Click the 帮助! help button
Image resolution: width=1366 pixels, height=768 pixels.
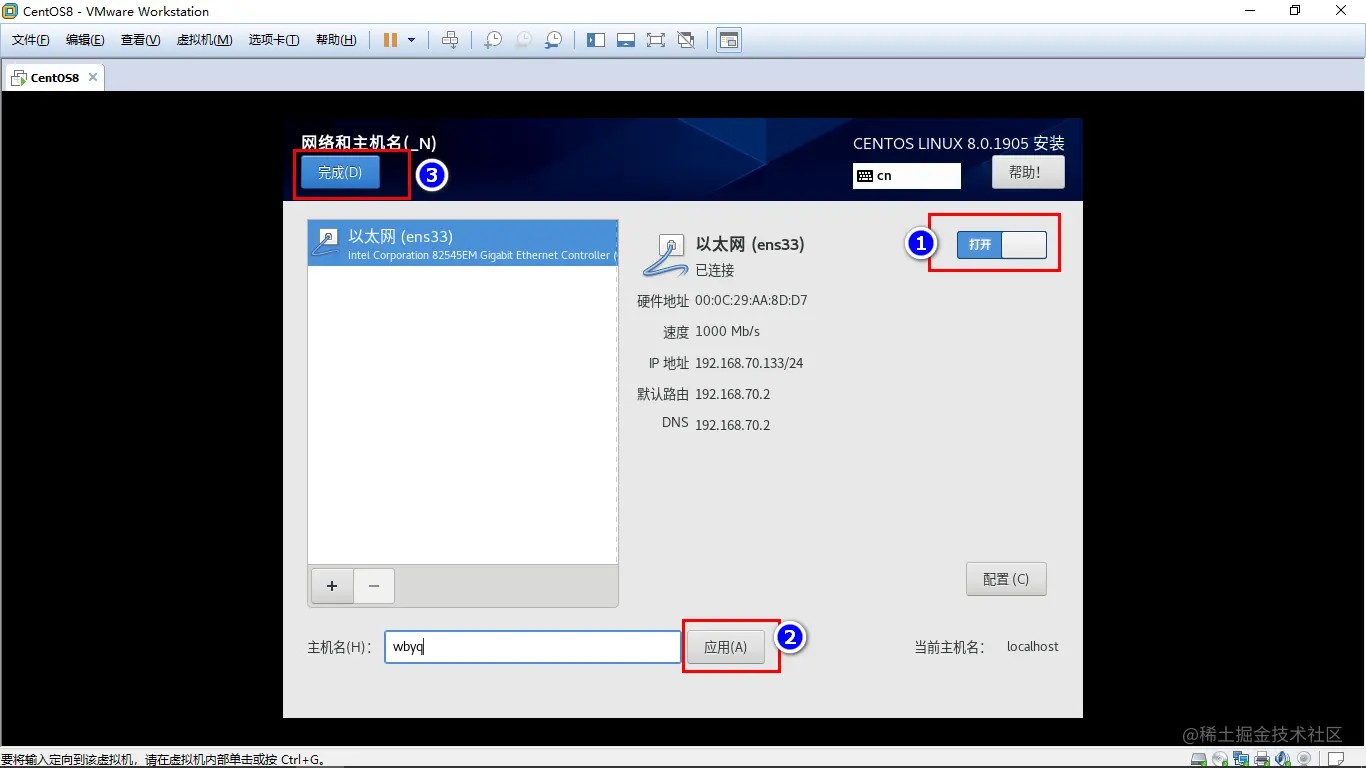click(1028, 172)
